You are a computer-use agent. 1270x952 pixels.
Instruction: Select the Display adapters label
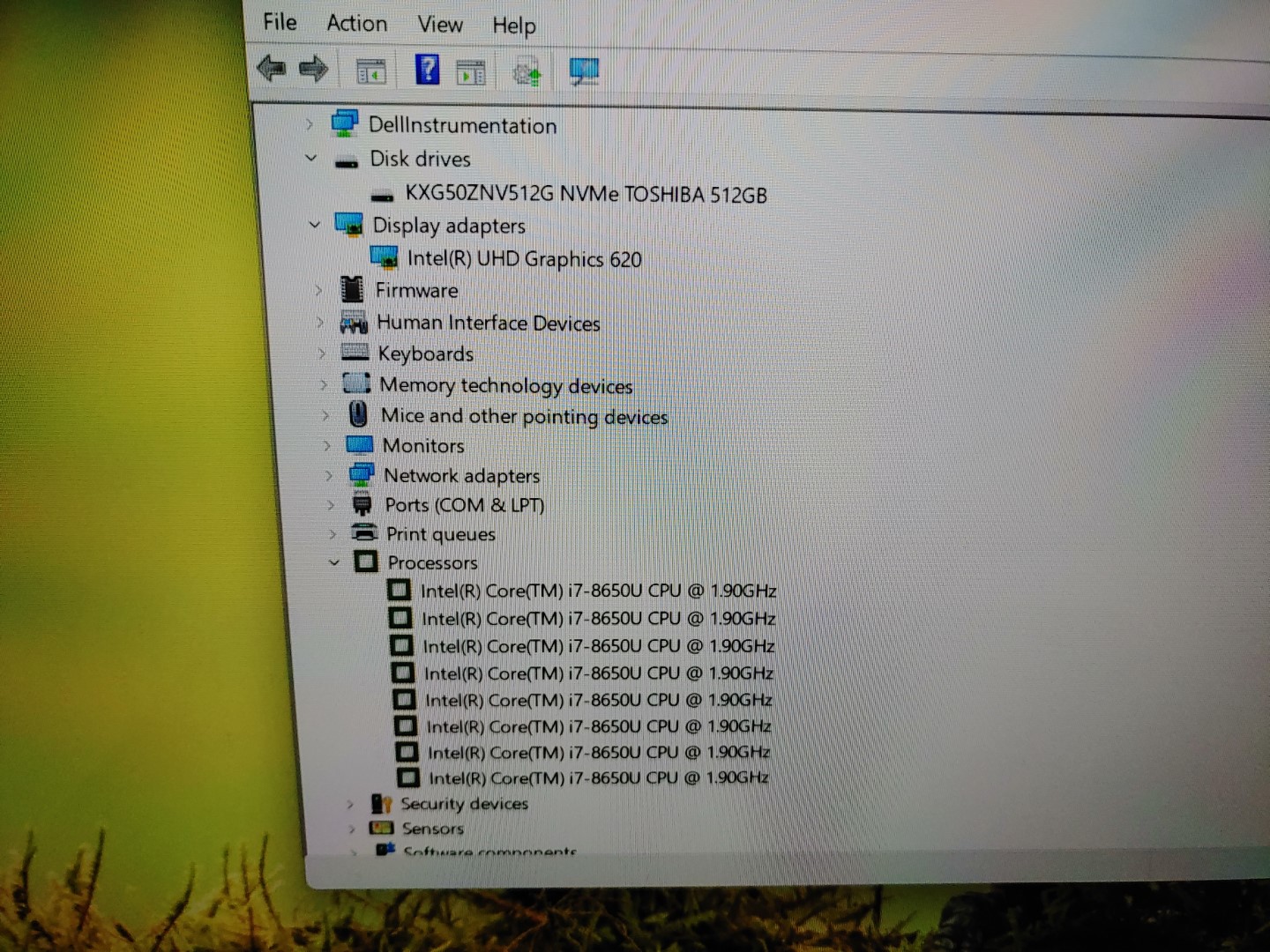coord(449,226)
